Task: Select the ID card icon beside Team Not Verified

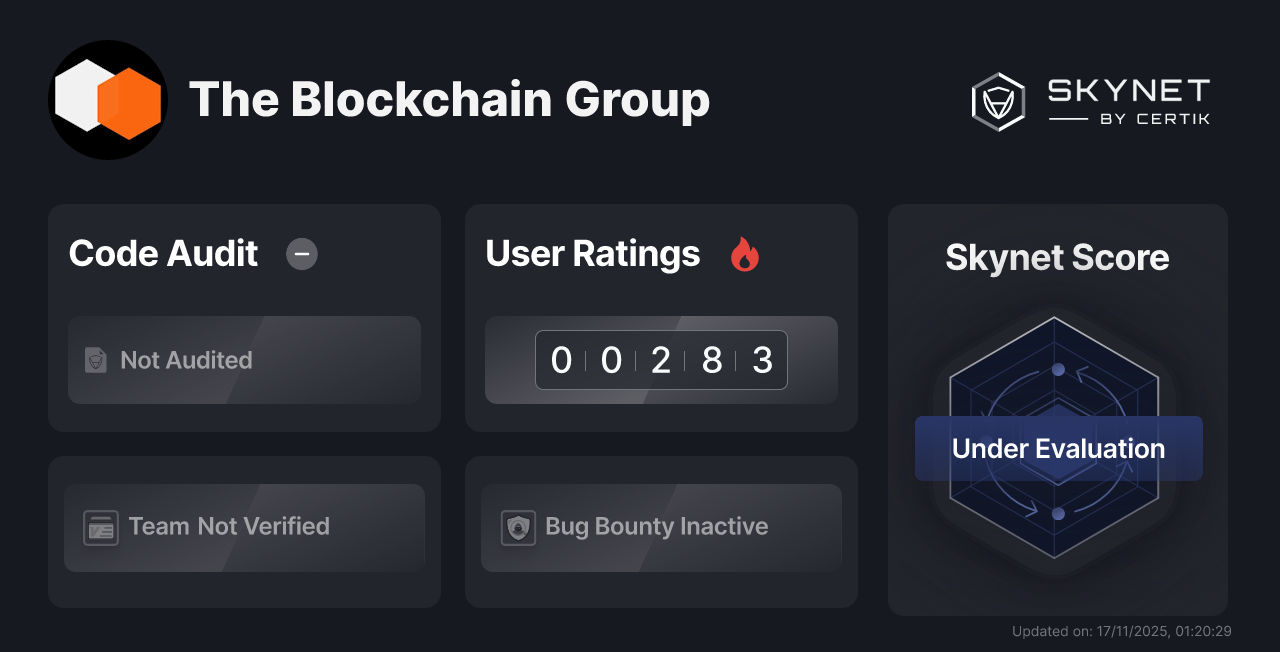Action: tap(99, 527)
